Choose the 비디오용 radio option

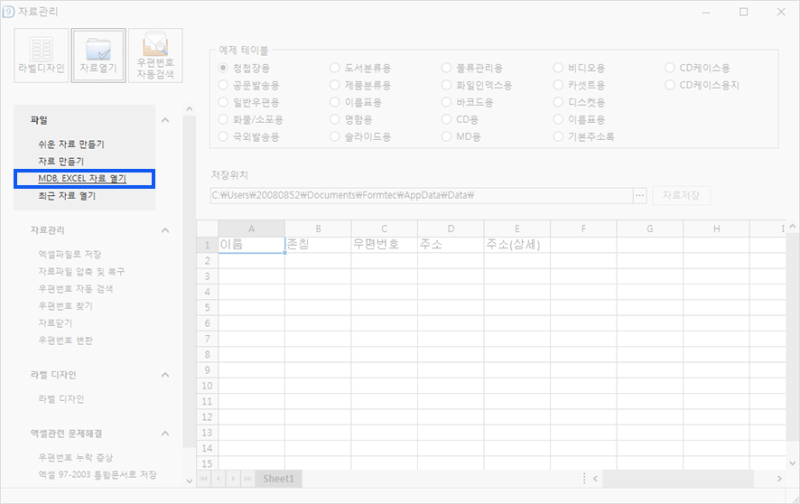(558, 68)
